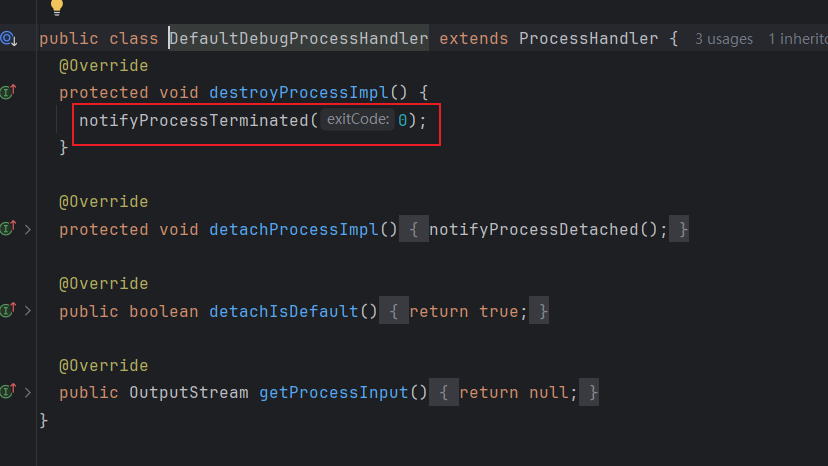Open the 1 inheritor hint
This screenshot has height=466, width=828.
click(x=797, y=39)
